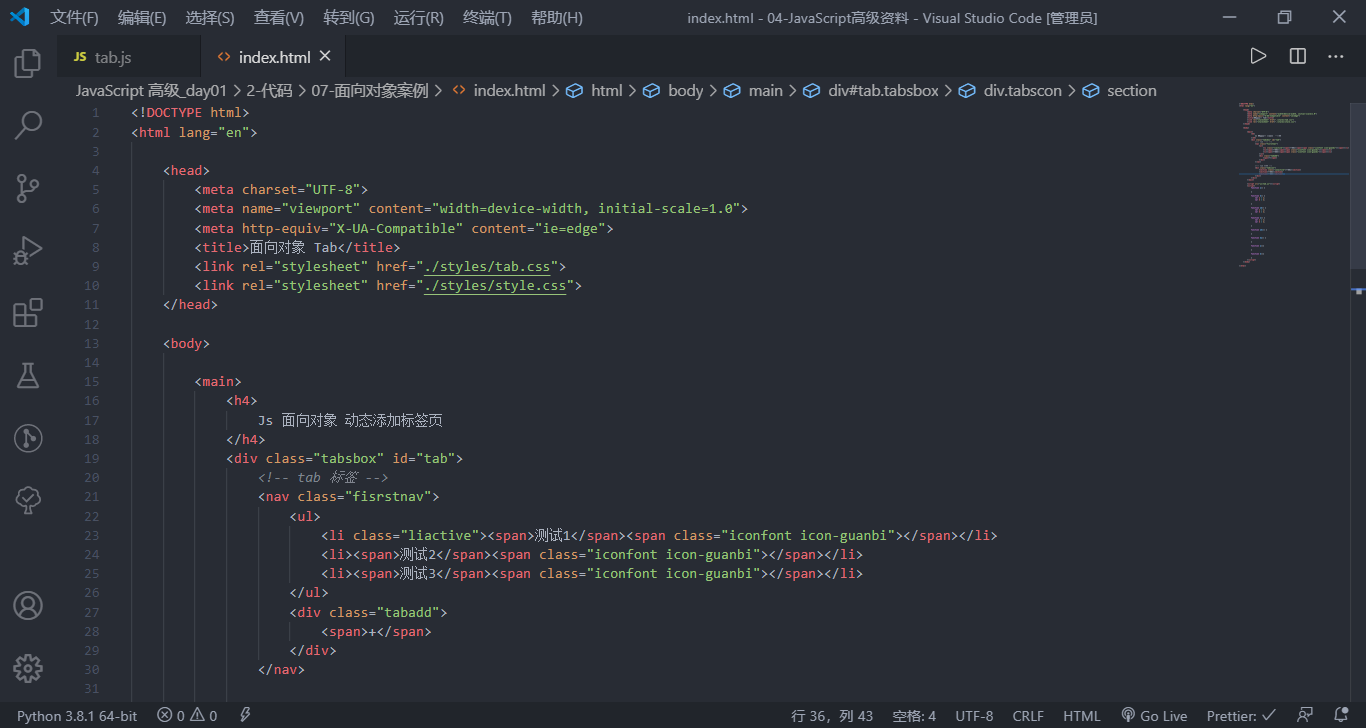Image resolution: width=1366 pixels, height=728 pixels.
Task: Open the editor more actions menu
Action: [1336, 56]
